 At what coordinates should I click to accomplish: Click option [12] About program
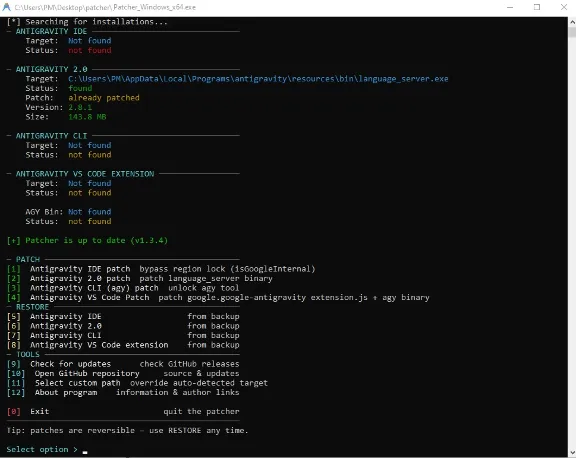(x=123, y=393)
